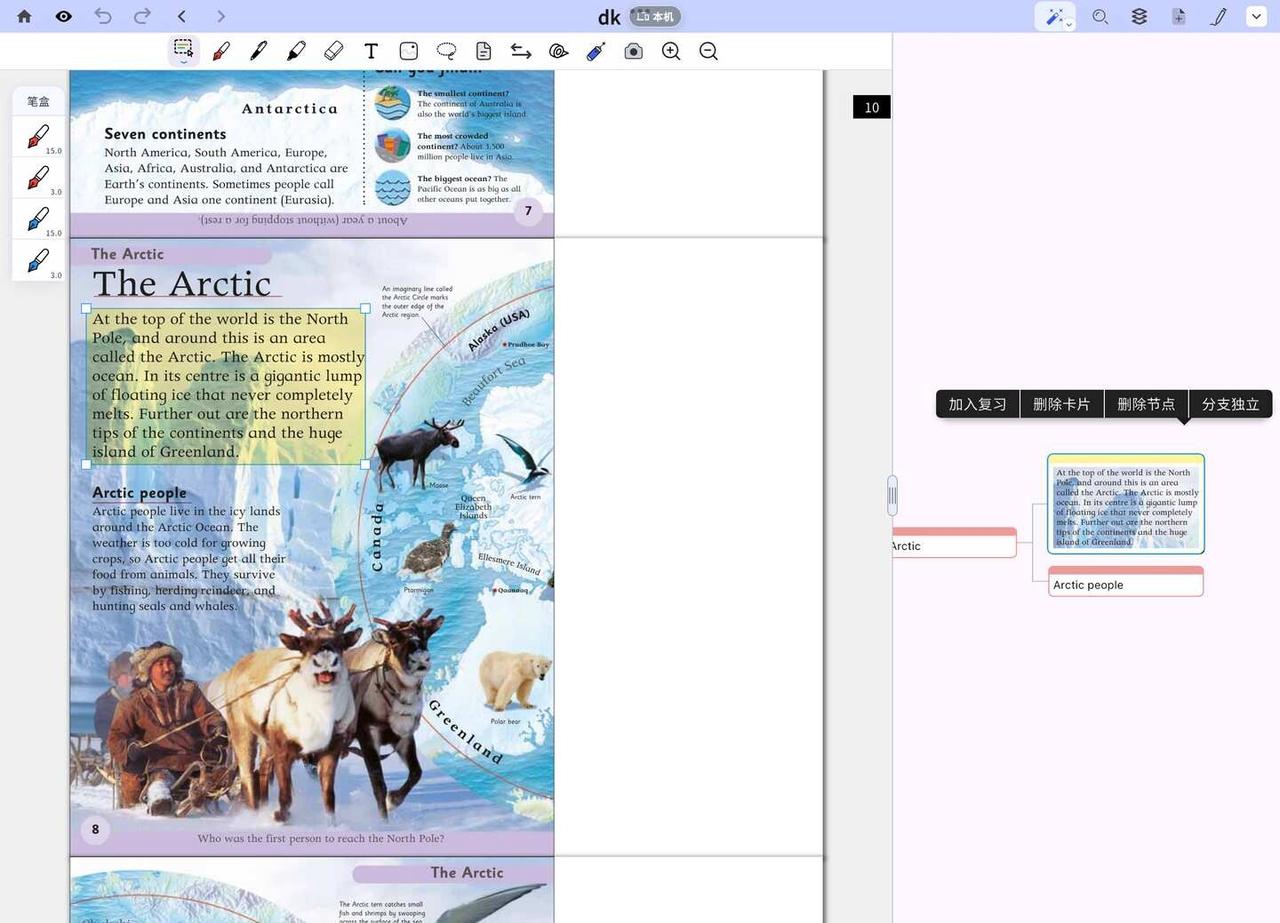Click the 笔盒 pen box header
Image resolution: width=1280 pixels, height=923 pixels.
[38, 101]
